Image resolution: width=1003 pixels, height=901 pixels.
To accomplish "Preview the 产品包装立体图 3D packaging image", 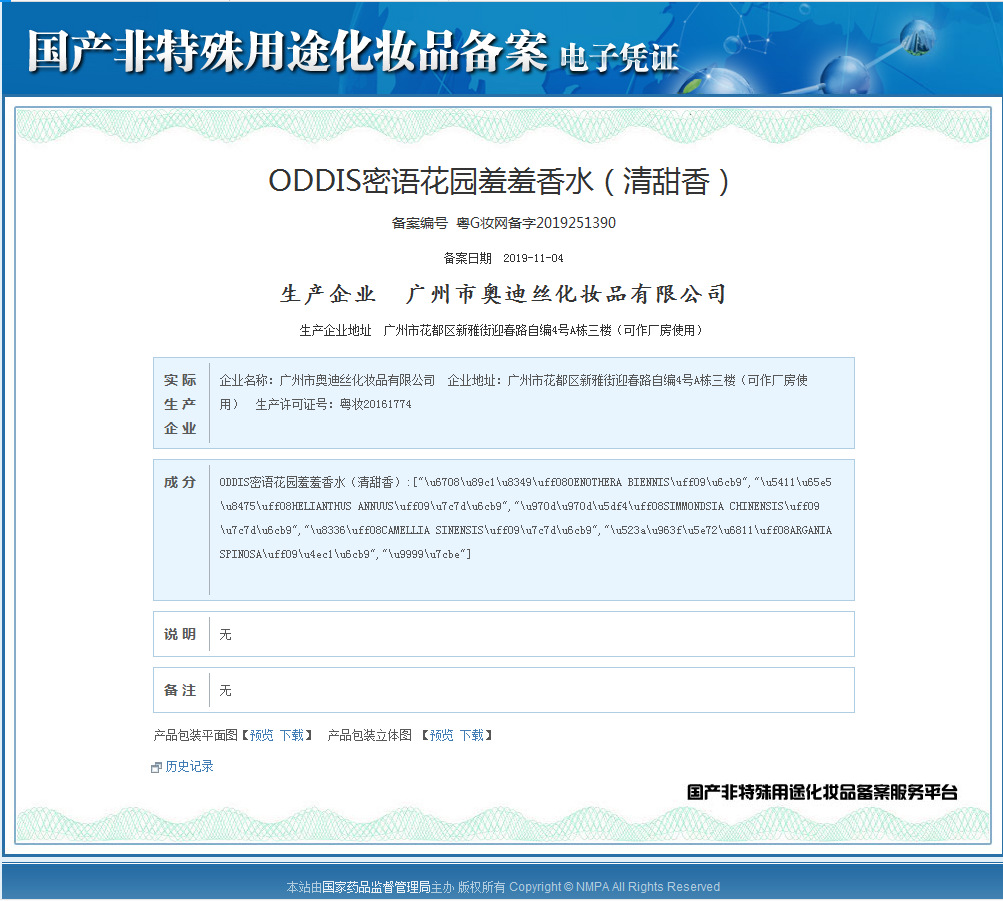I will [x=441, y=735].
